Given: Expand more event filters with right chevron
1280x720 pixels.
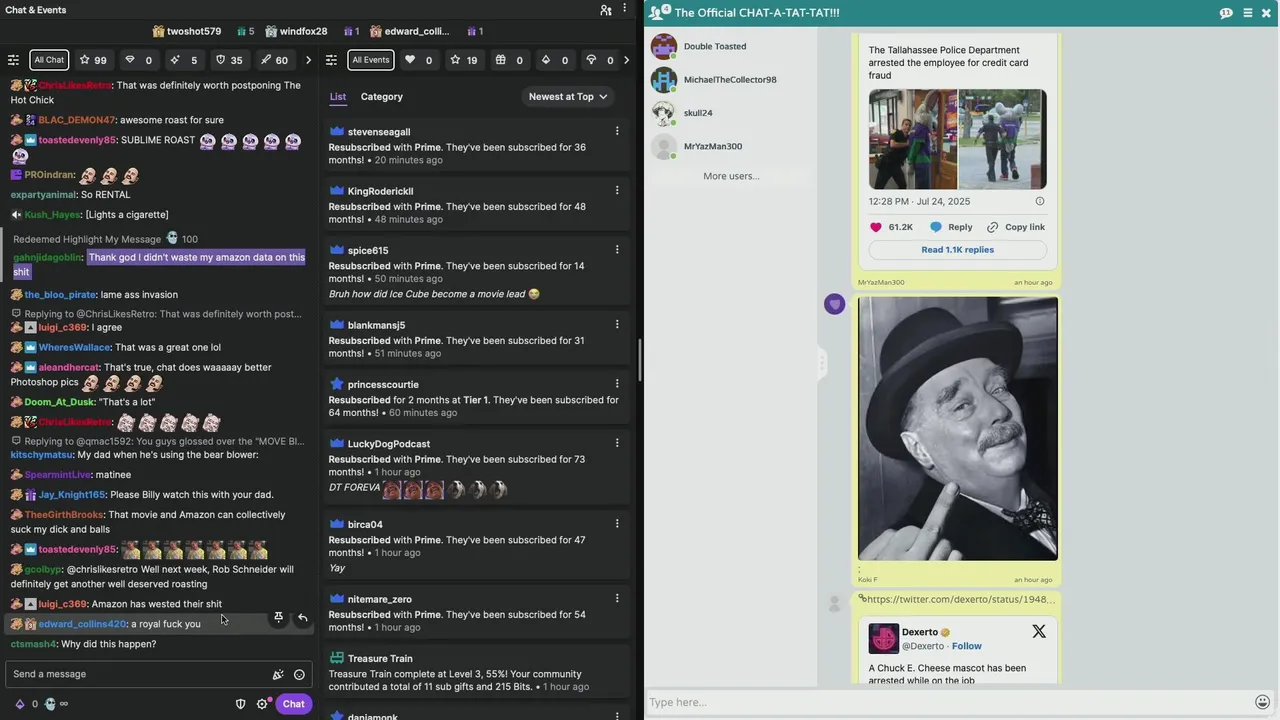Looking at the screenshot, I should (x=626, y=60).
